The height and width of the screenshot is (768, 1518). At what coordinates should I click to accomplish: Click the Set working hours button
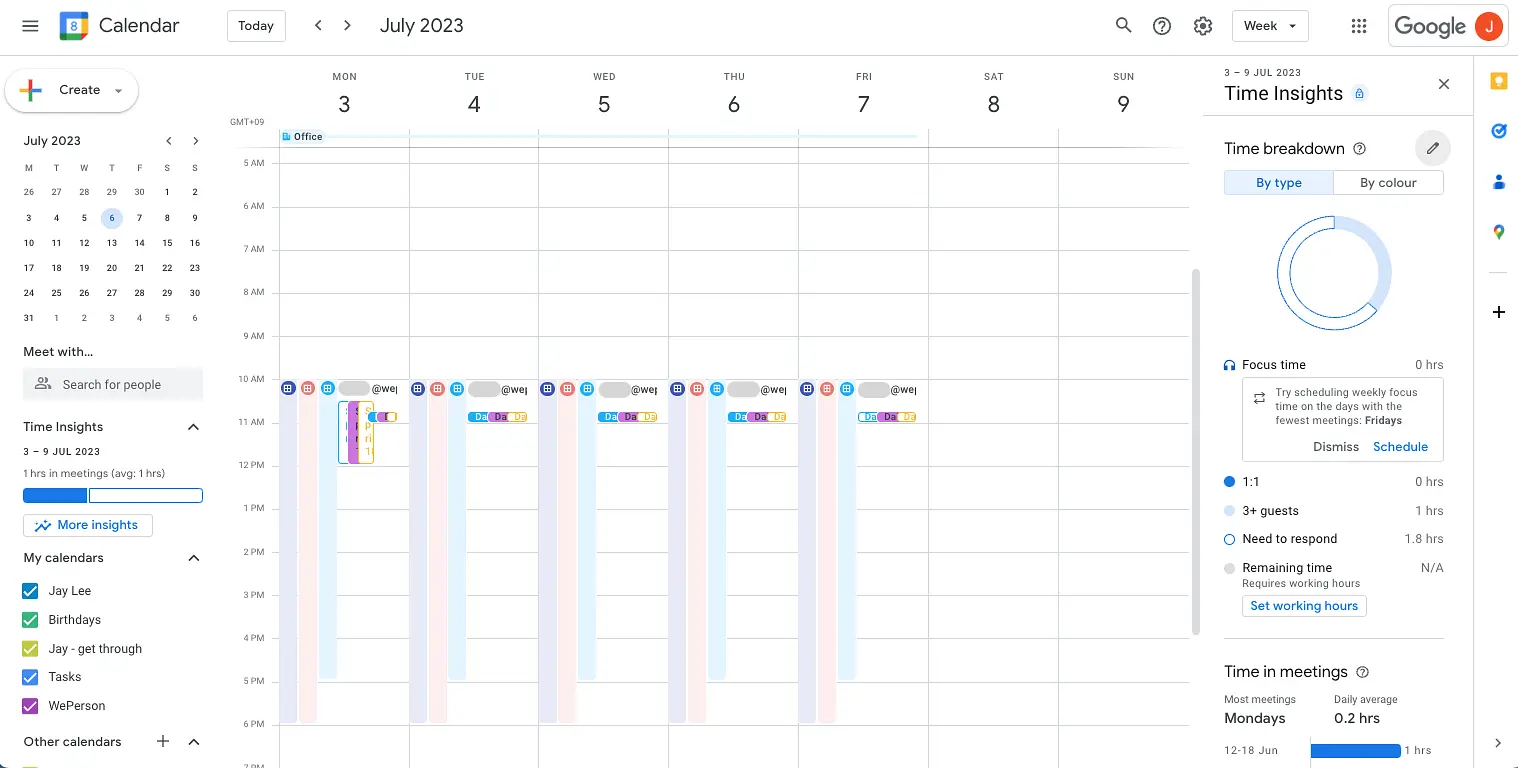[1304, 606]
